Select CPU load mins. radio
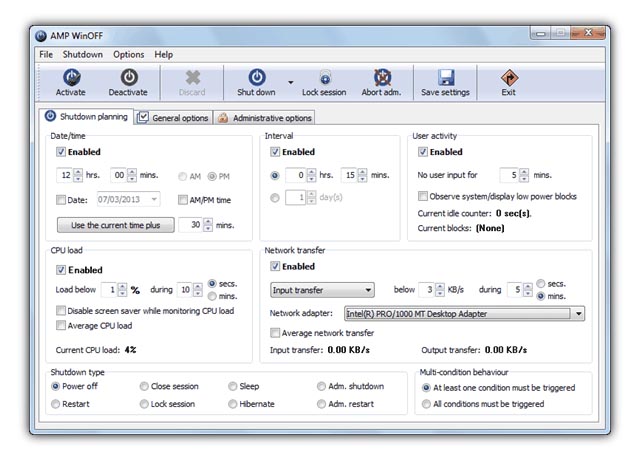This screenshot has height=460, width=640. [212, 296]
